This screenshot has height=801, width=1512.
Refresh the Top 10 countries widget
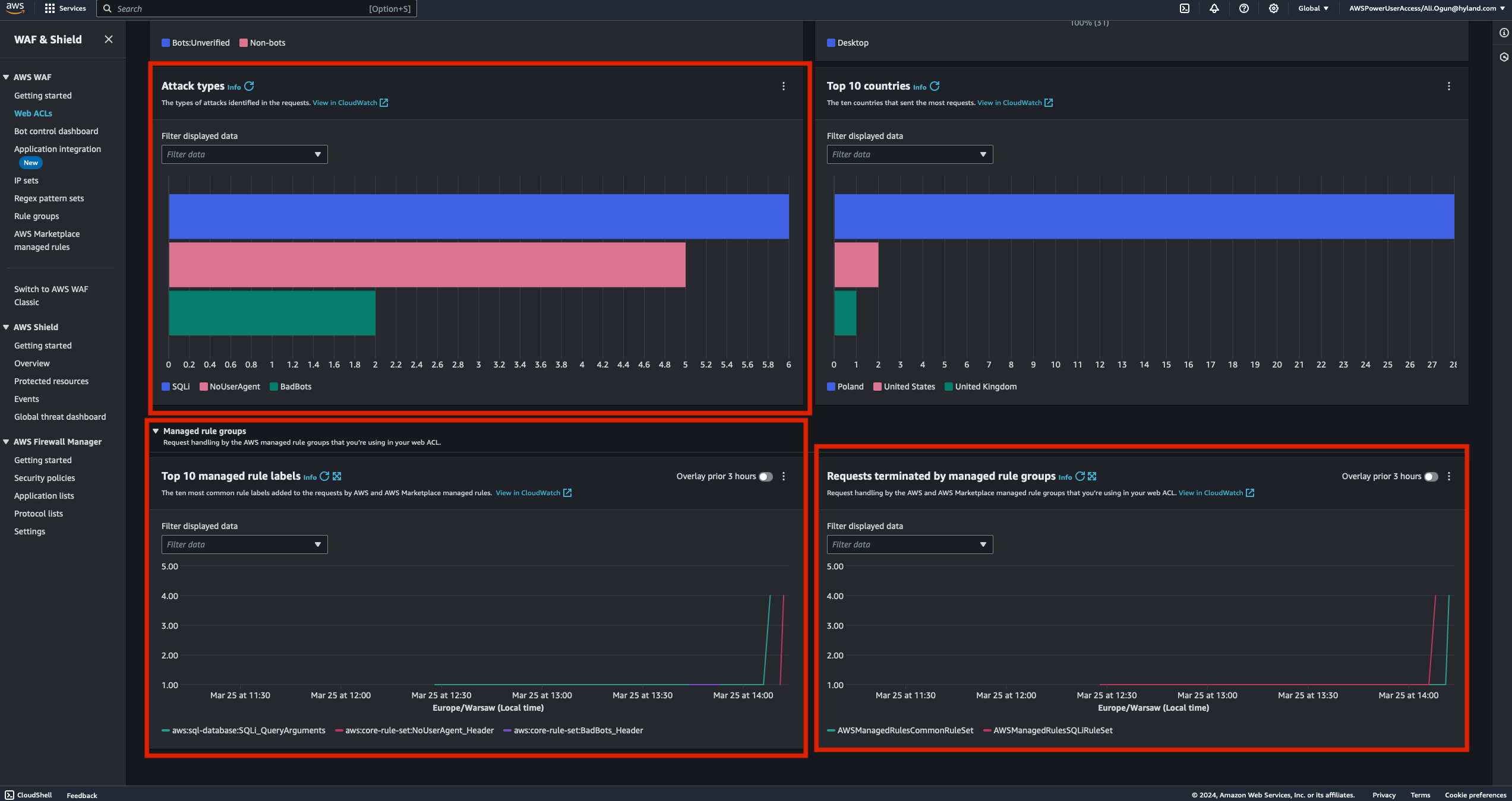935,86
